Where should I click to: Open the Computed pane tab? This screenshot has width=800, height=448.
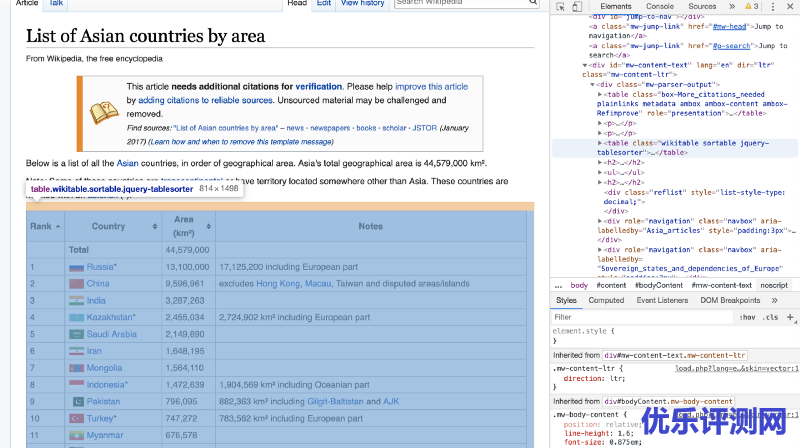[x=606, y=301]
